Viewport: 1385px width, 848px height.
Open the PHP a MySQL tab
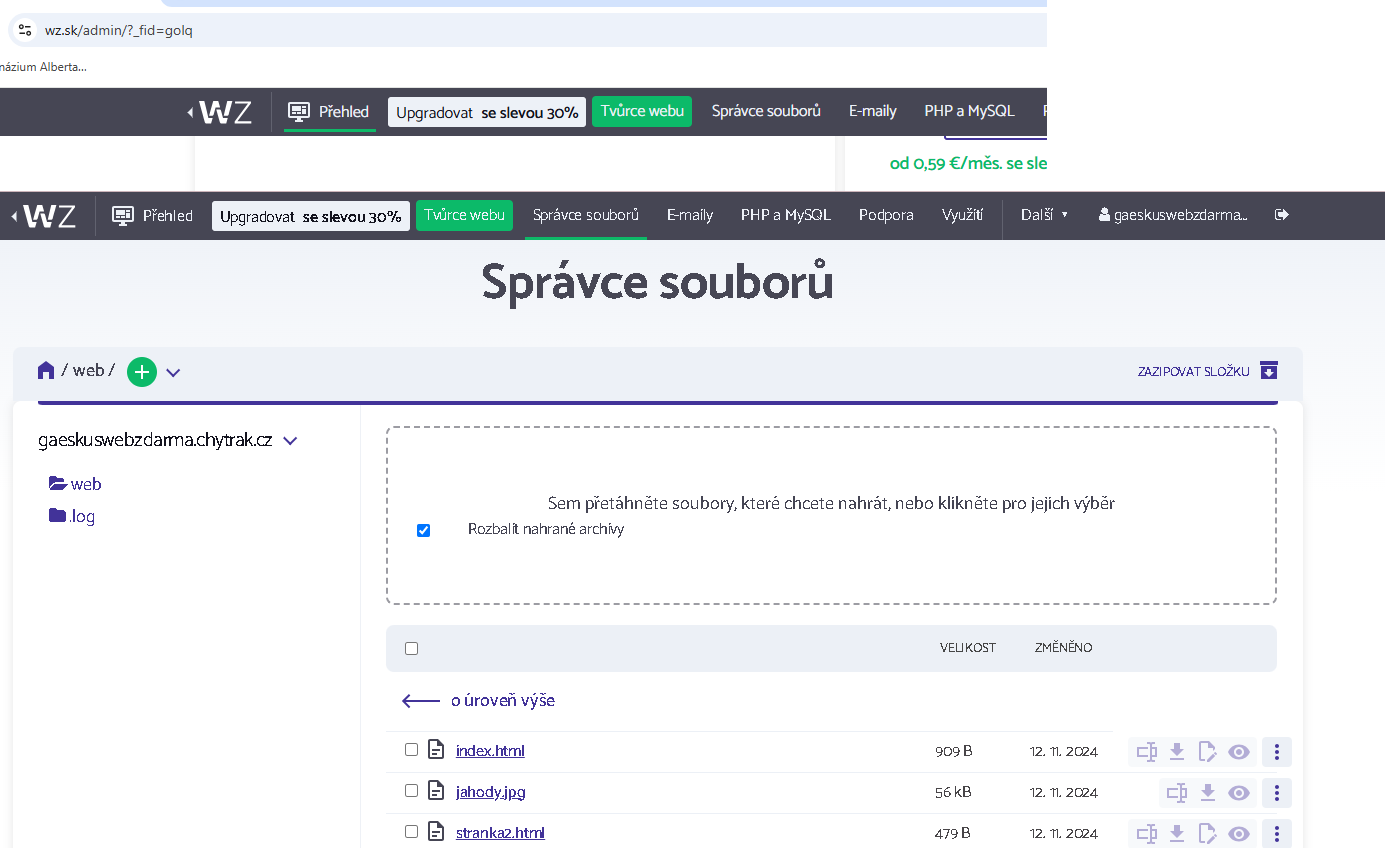(x=785, y=215)
